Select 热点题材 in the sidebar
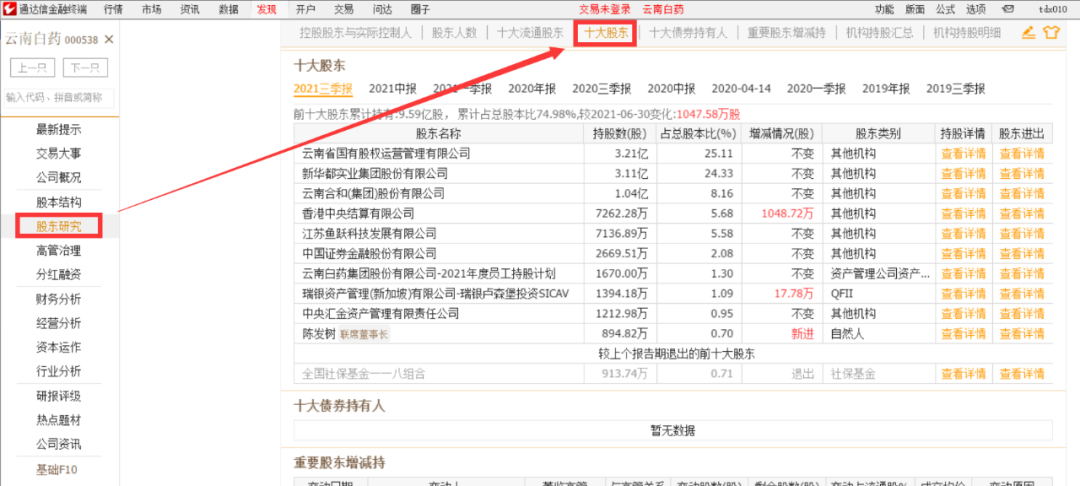Viewport: 1080px width, 486px height. click(59, 420)
